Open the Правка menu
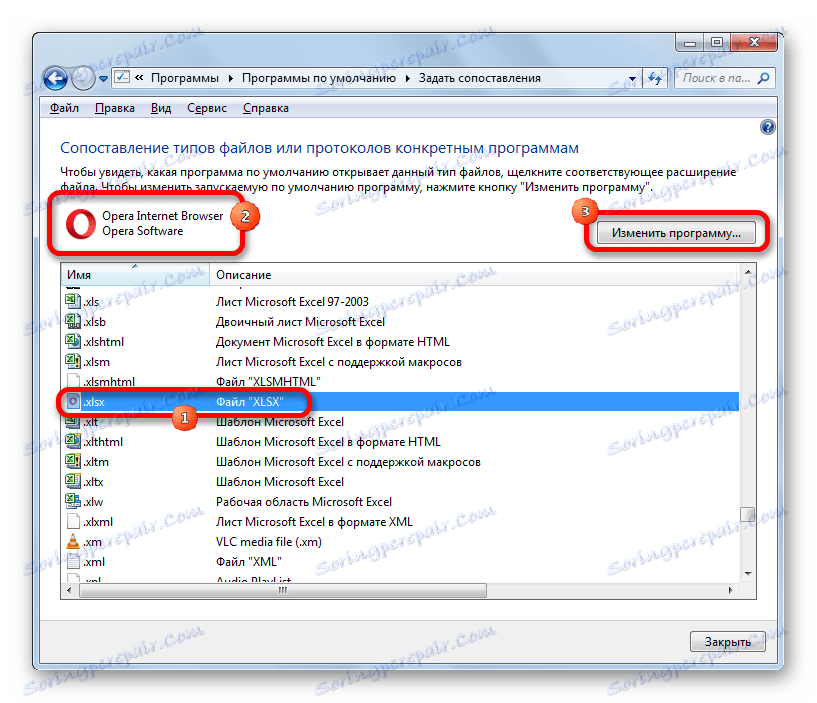817x703 pixels. click(x=115, y=108)
